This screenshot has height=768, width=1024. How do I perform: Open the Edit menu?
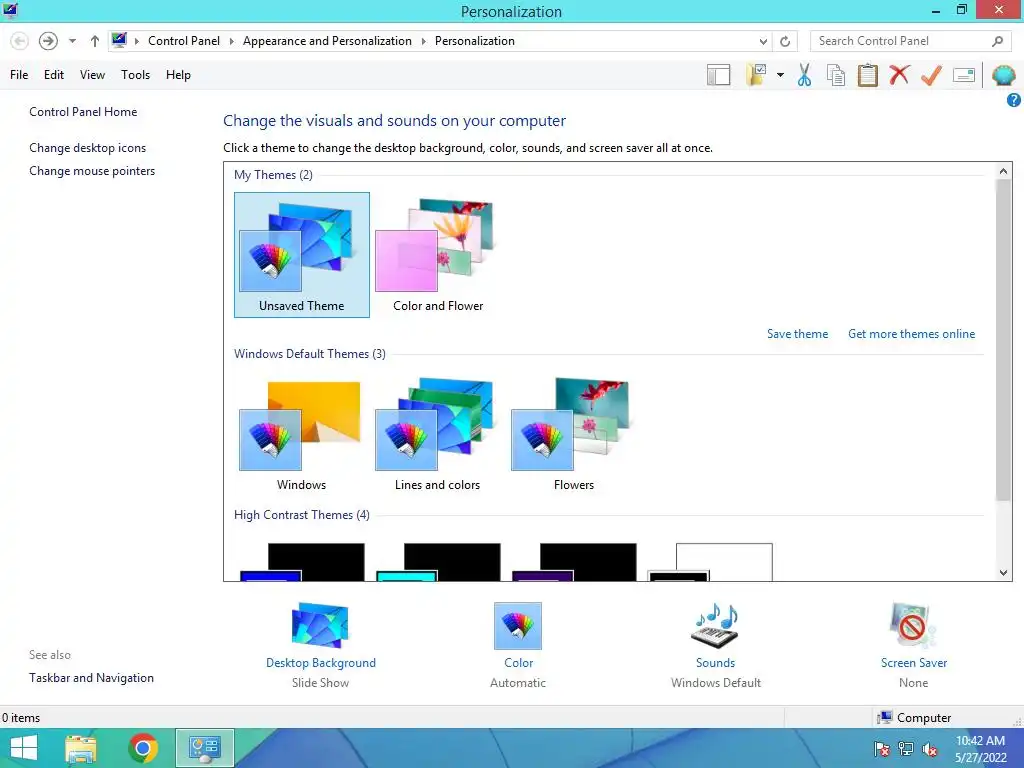(x=54, y=75)
